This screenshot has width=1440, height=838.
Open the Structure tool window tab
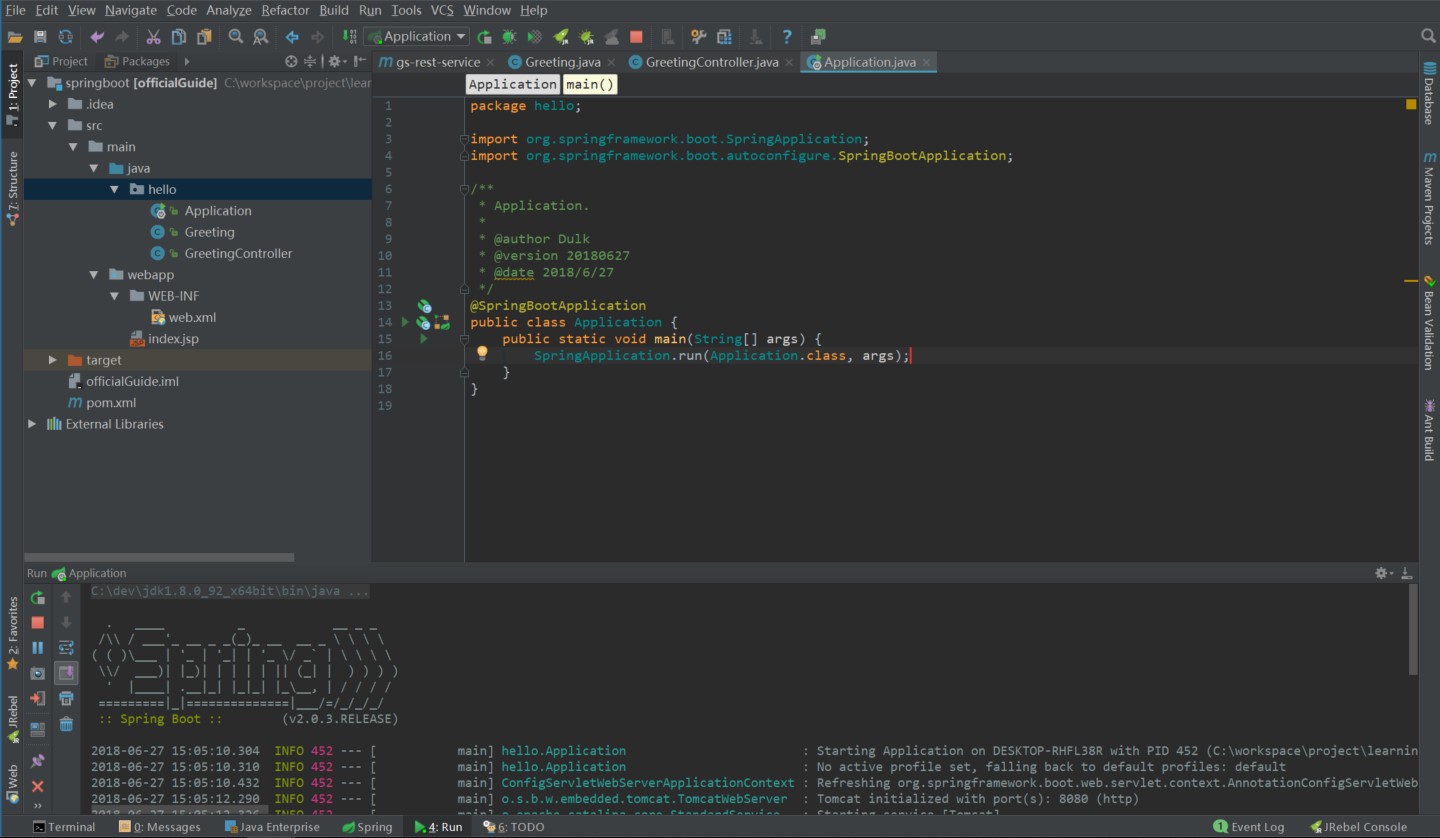pos(12,187)
